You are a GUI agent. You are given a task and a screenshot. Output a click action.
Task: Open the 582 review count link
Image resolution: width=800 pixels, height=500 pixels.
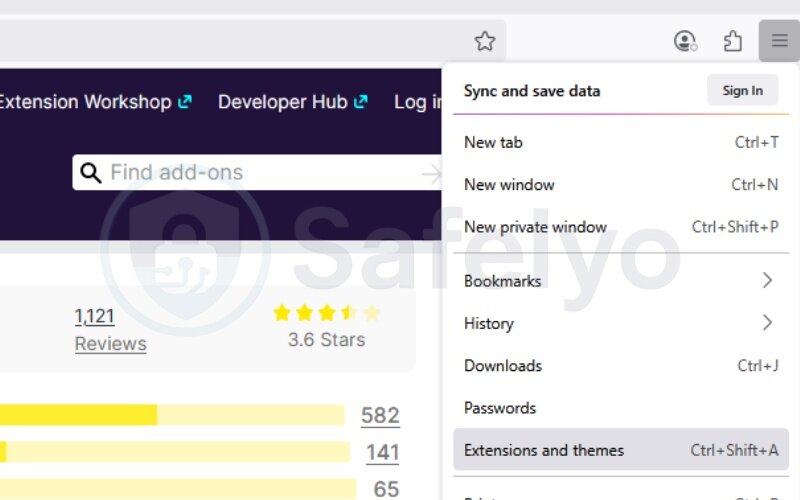(380, 415)
